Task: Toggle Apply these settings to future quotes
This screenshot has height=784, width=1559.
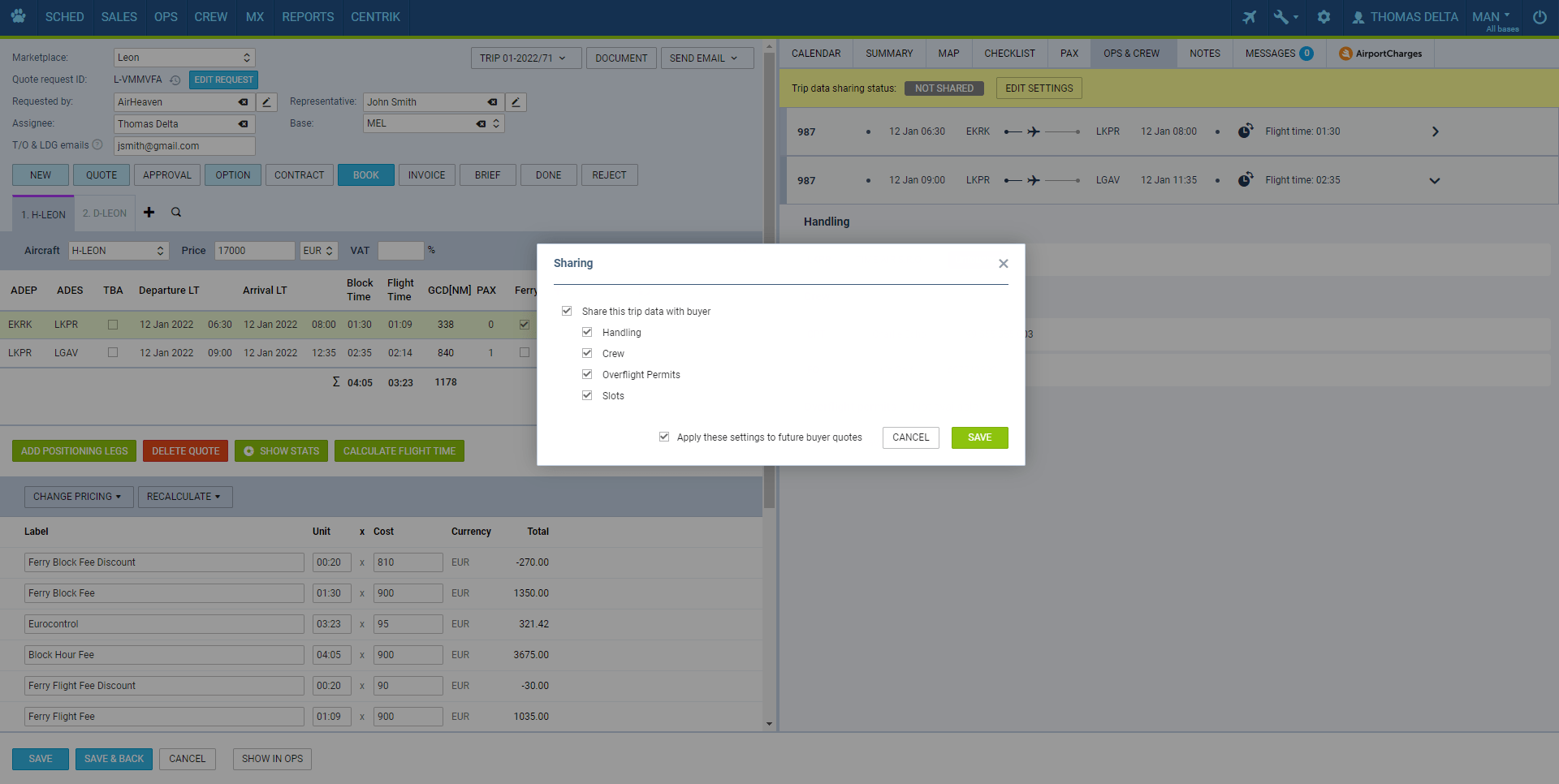Action: tap(664, 437)
